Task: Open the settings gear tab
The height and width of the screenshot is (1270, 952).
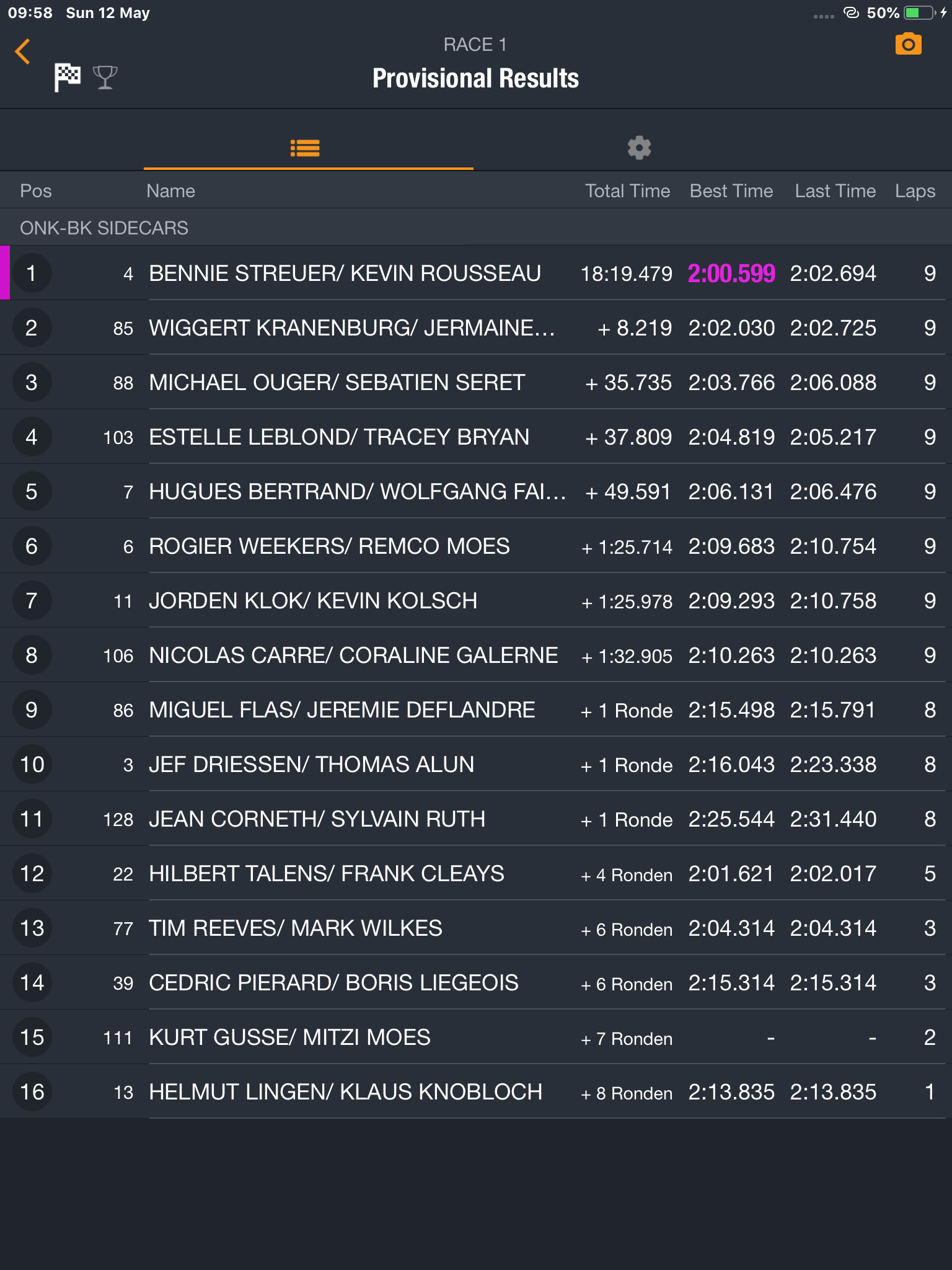Action: click(639, 148)
